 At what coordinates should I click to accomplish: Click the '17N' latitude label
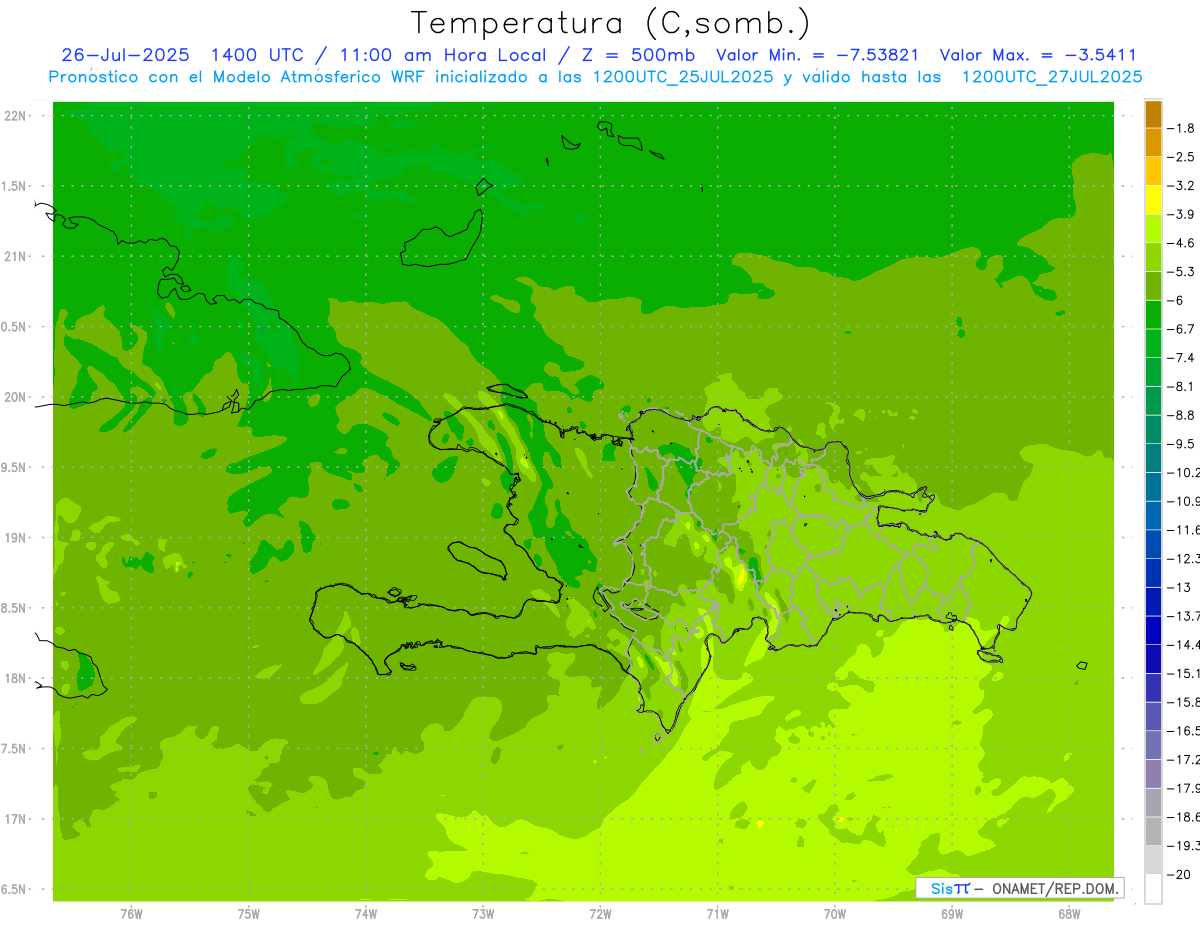14,819
